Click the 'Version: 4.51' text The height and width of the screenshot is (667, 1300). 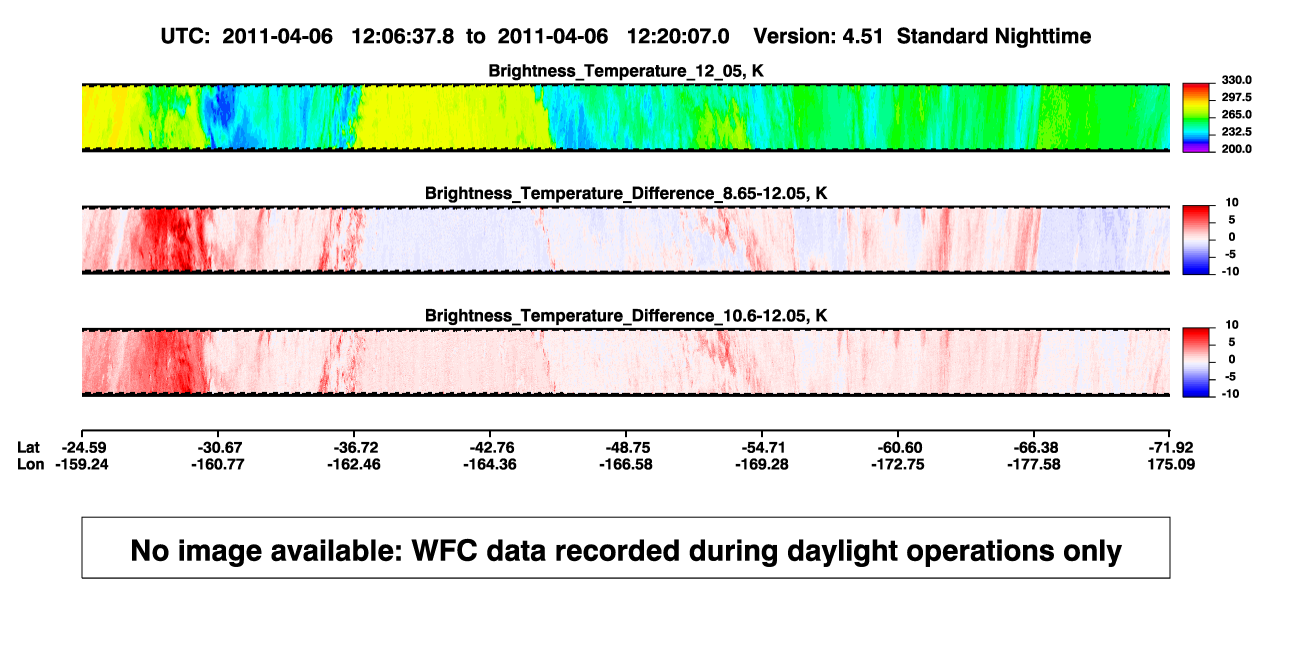tap(818, 36)
